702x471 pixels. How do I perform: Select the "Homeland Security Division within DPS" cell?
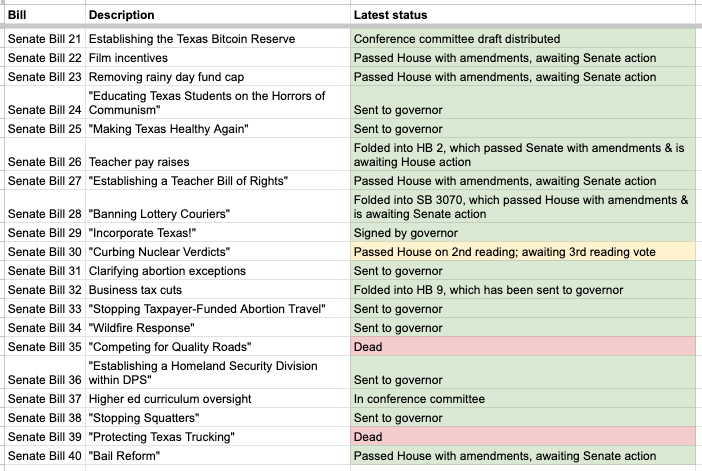(218, 373)
